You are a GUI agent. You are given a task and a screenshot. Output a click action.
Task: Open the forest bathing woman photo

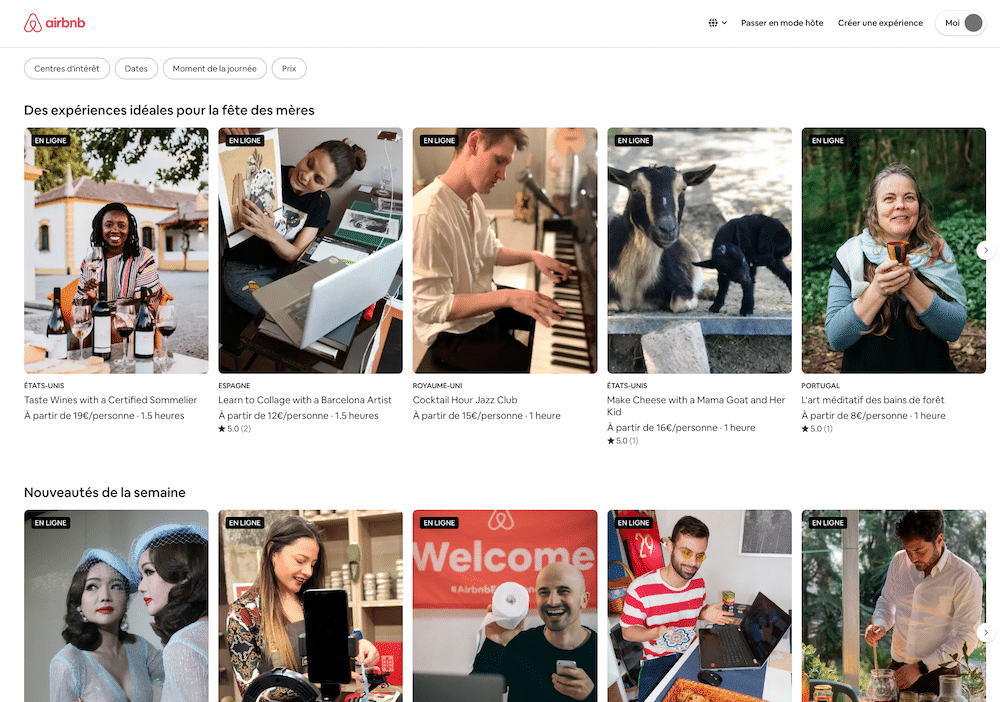[x=893, y=251]
